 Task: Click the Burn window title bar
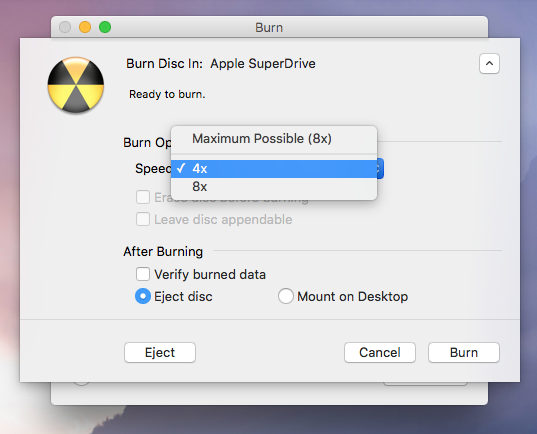tap(269, 27)
